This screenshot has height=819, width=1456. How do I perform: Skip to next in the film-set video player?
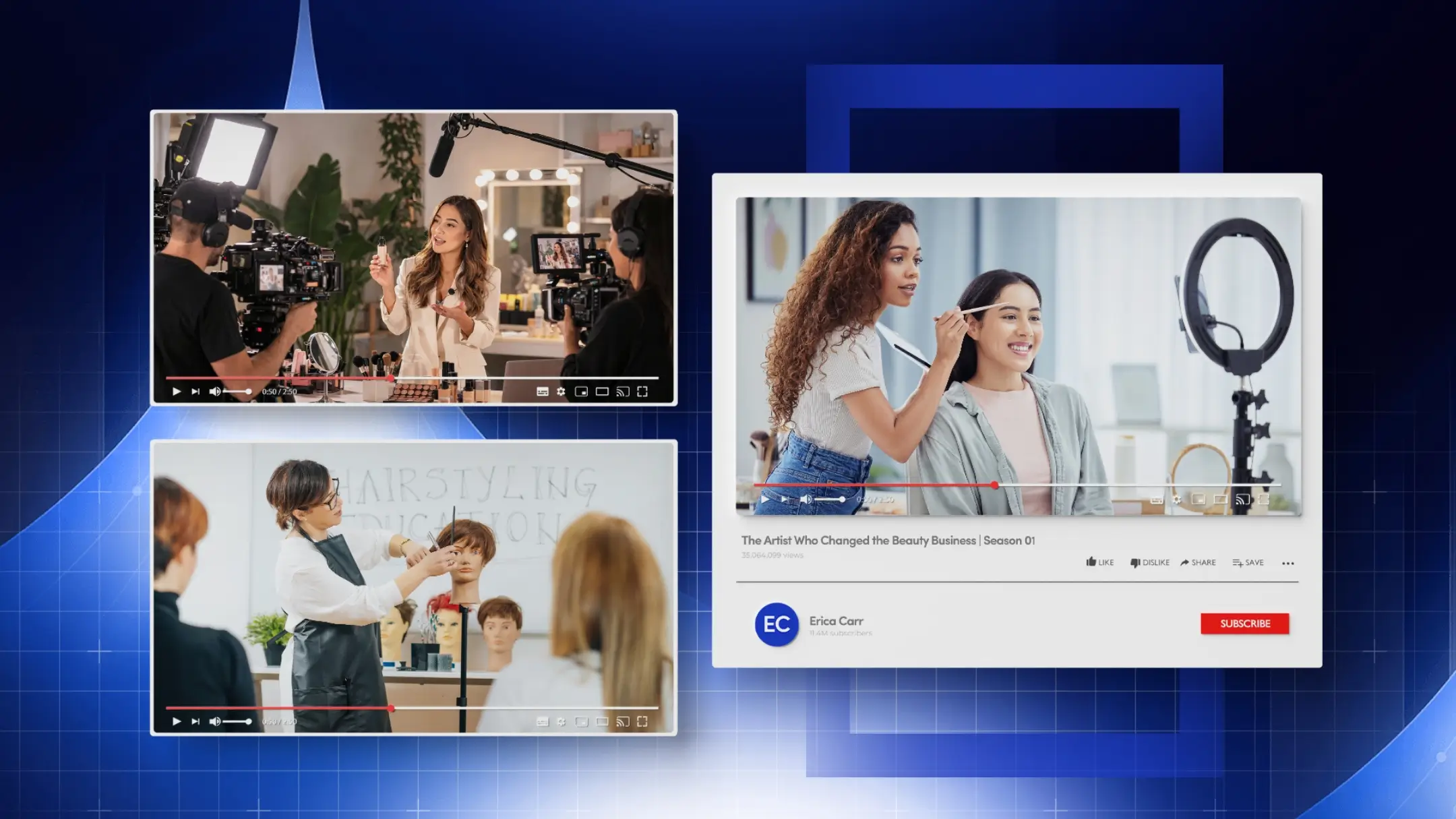pyautogui.click(x=195, y=392)
